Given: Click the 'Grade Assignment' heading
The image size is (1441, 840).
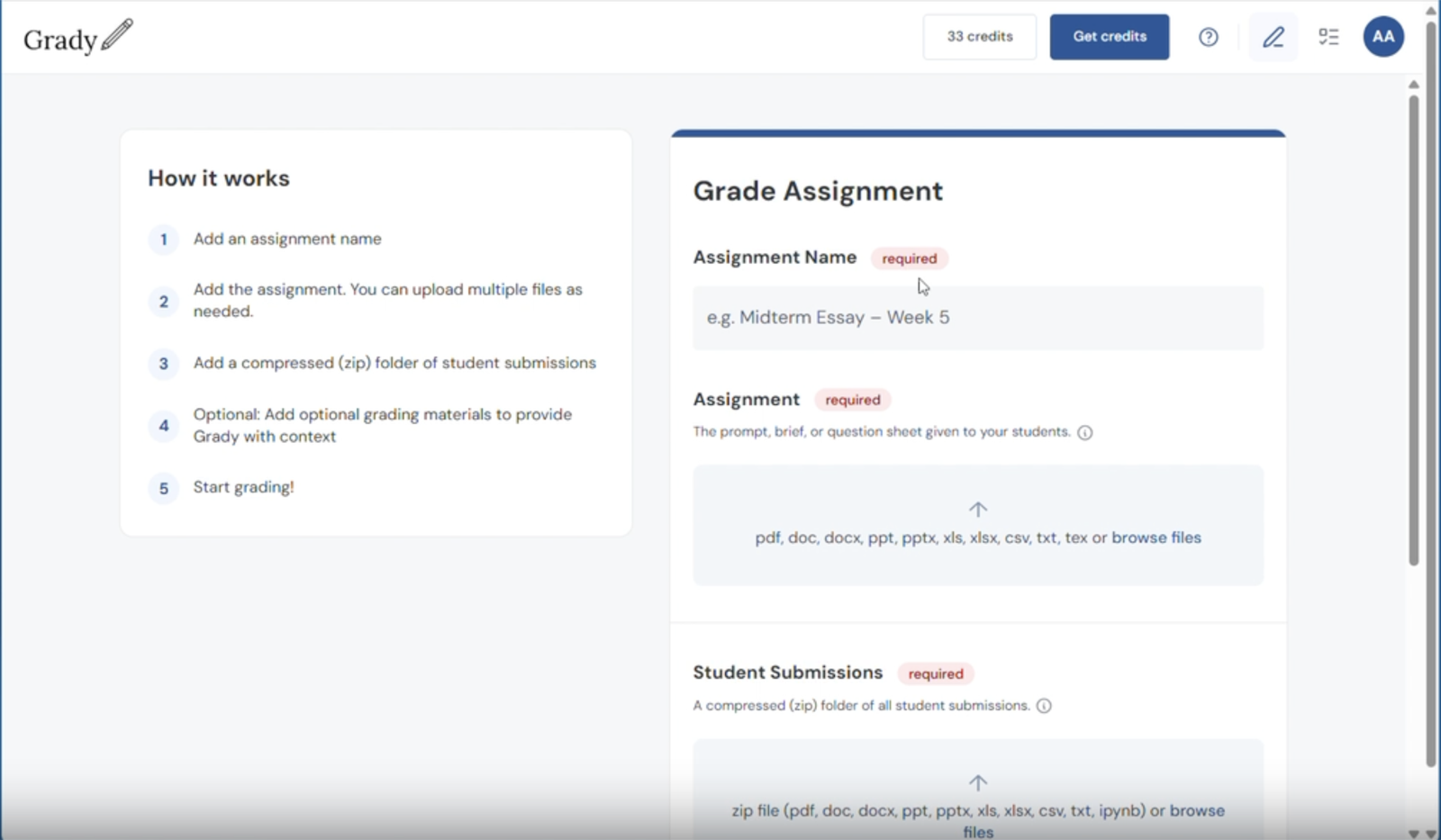Looking at the screenshot, I should pos(818,191).
